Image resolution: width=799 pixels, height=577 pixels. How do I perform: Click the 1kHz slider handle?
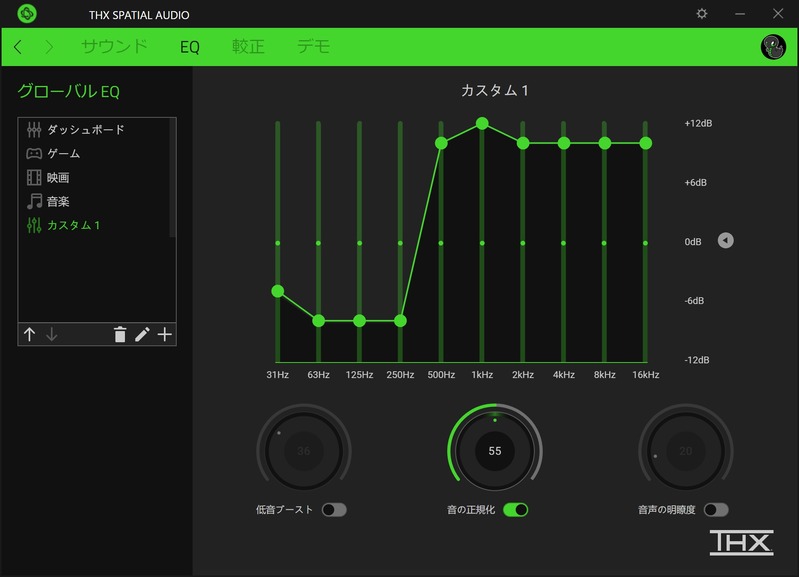pos(482,123)
